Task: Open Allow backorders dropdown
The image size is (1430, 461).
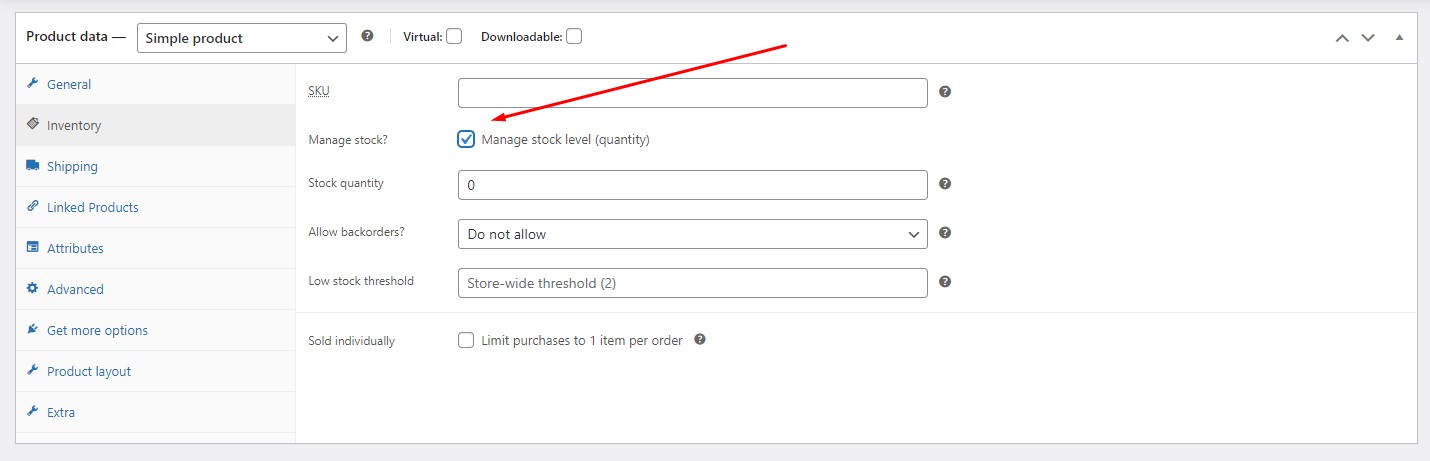Action: [692, 234]
